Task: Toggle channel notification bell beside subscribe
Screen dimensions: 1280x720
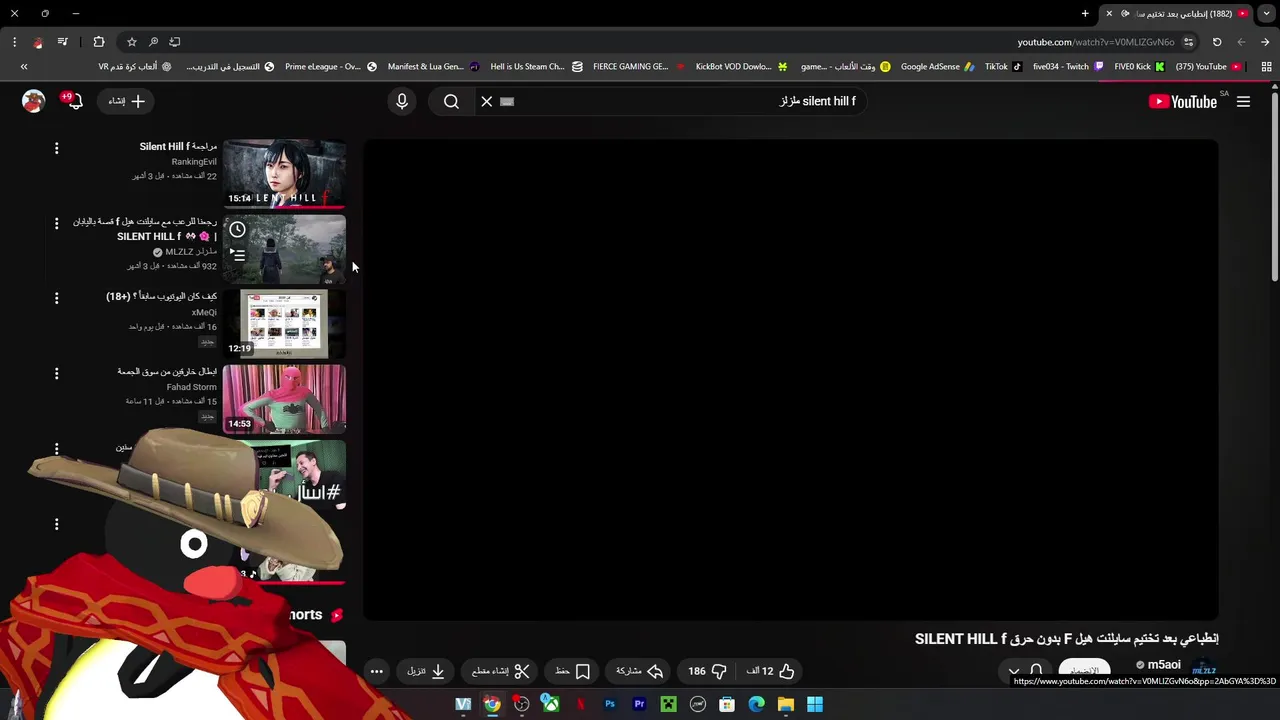Action: click(x=1036, y=671)
